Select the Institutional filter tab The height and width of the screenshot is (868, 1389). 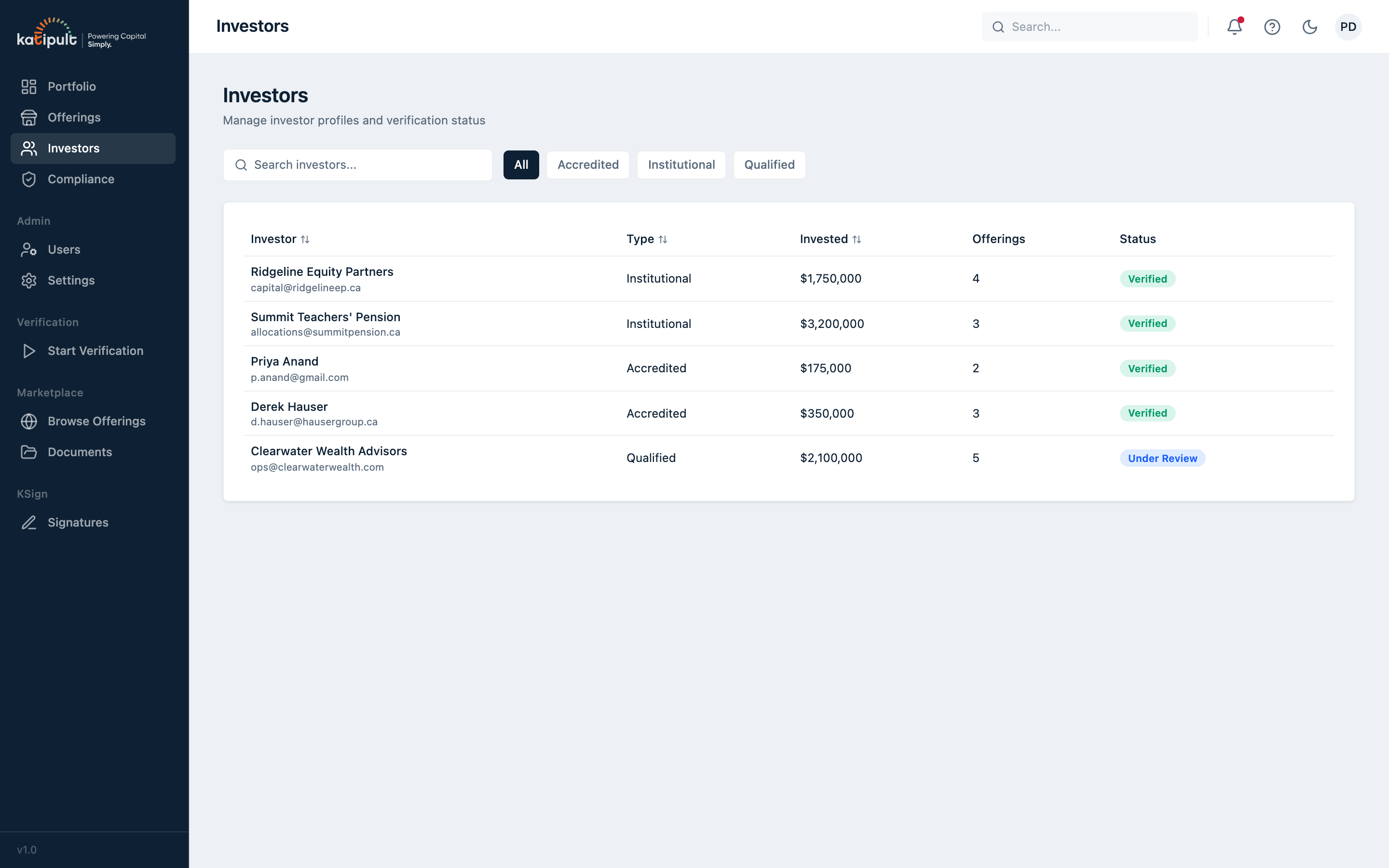point(681,165)
